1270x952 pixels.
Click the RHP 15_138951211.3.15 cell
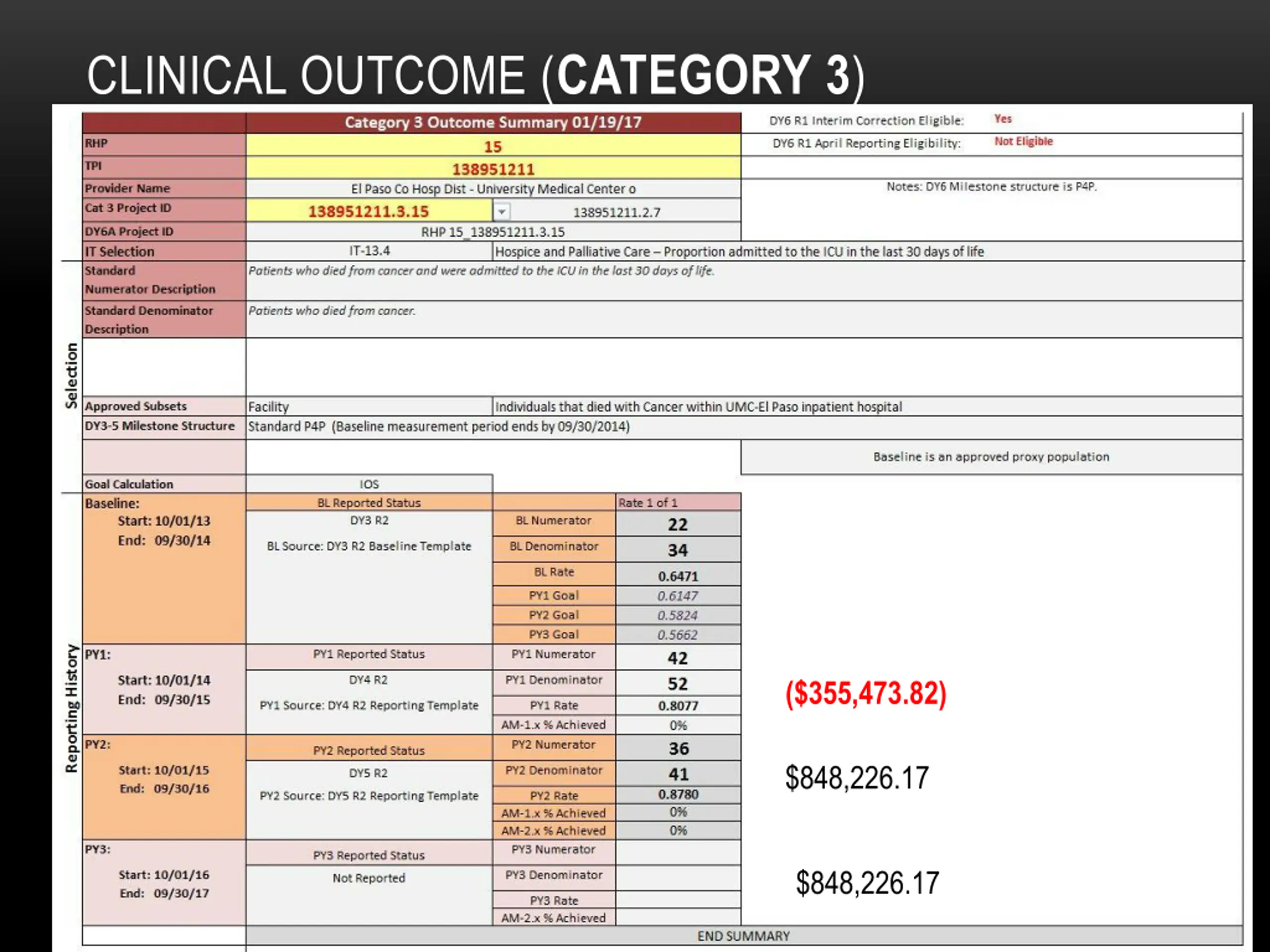pyautogui.click(x=493, y=232)
